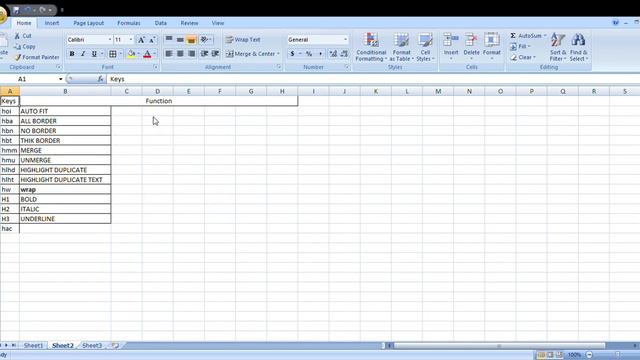Apply Comma Style format
The image size is (640, 360).
point(320,53)
